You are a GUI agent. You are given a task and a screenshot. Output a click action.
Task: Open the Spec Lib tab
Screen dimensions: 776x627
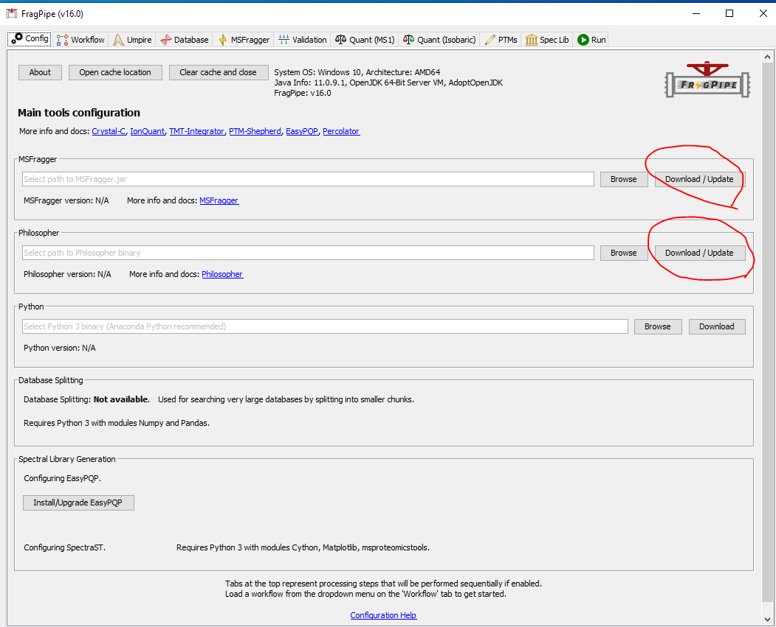(x=547, y=40)
